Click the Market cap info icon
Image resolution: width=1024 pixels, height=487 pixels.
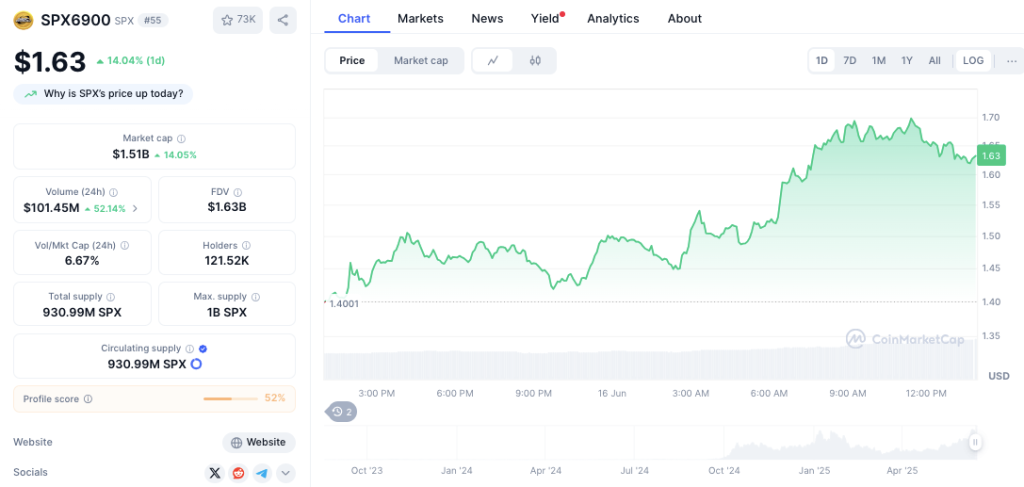click(x=181, y=139)
